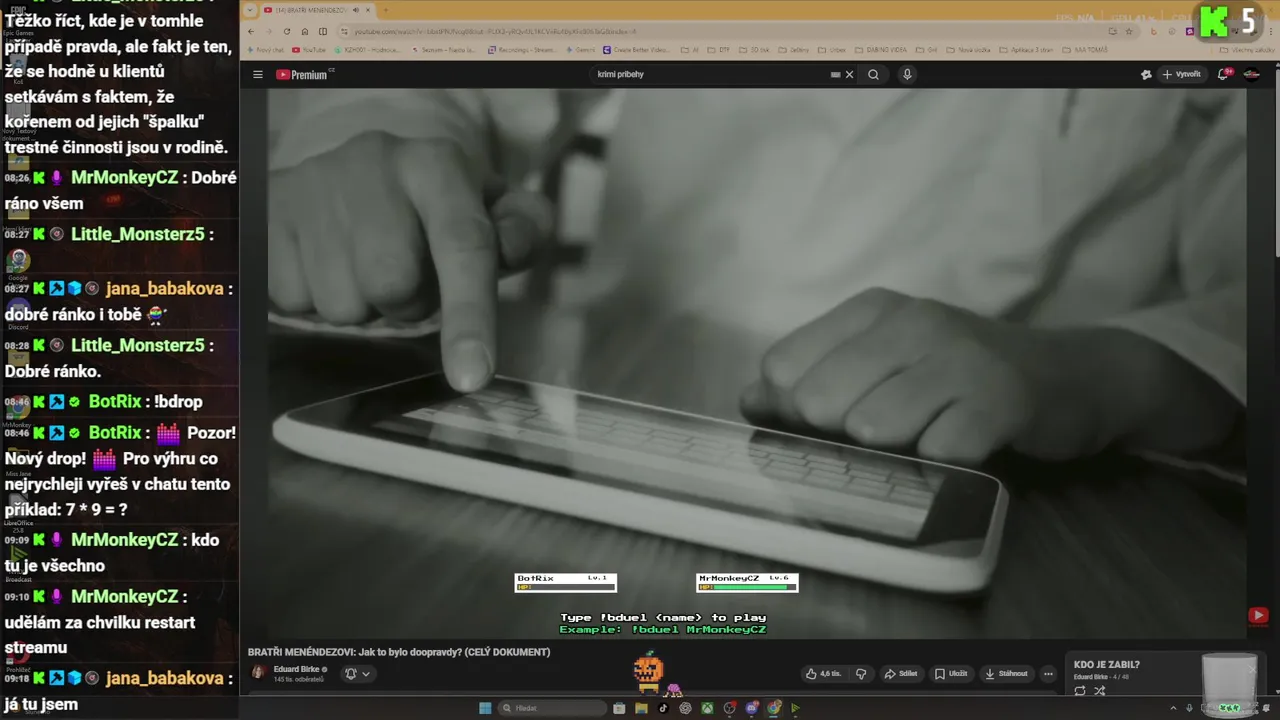This screenshot has width=1280, height=720.
Task: Open the icon left of Vytvořit
Action: [x=1146, y=74]
